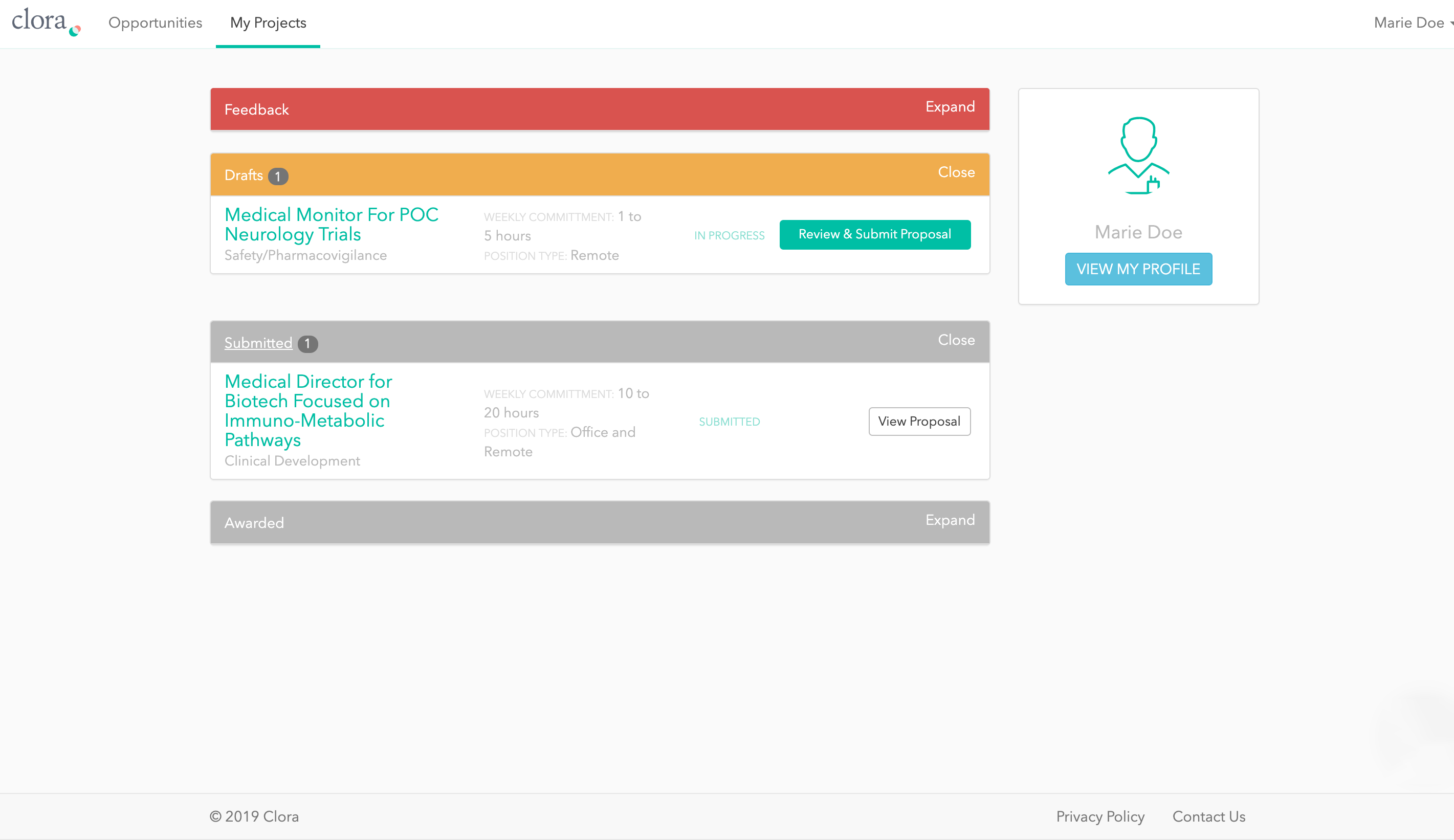Click the Marie Doe profile name
The height and width of the screenshot is (840, 1454).
point(1138,231)
